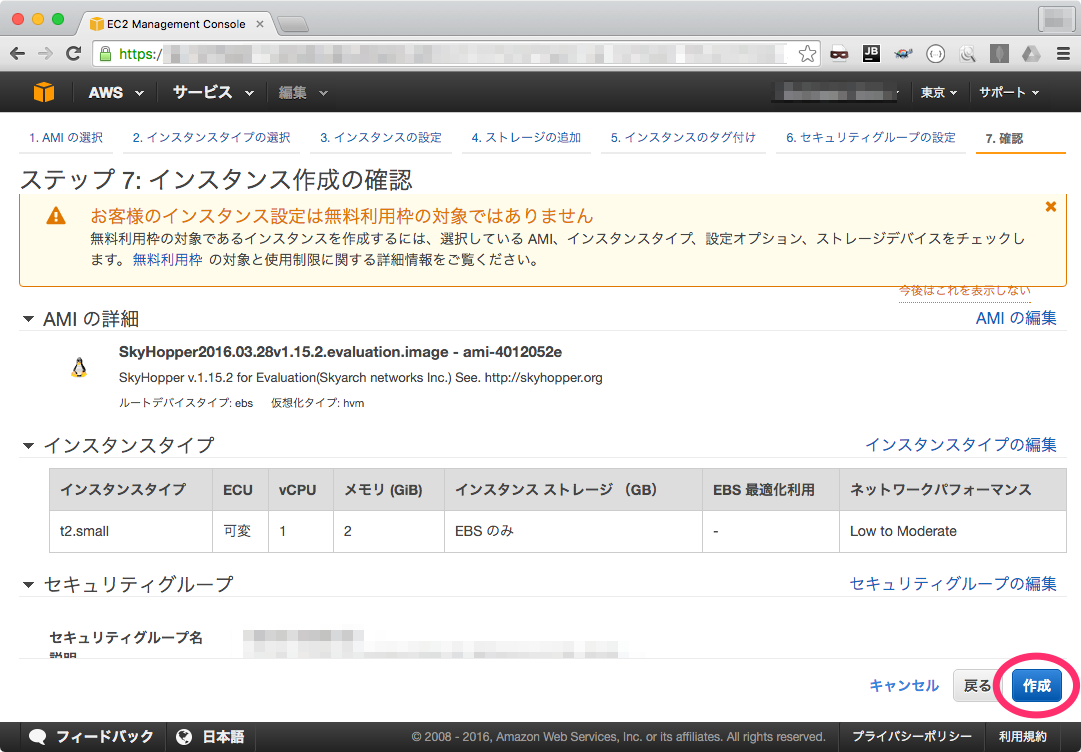Click the feedback speech bubble icon
Image resolution: width=1081 pixels, height=752 pixels.
(37, 737)
